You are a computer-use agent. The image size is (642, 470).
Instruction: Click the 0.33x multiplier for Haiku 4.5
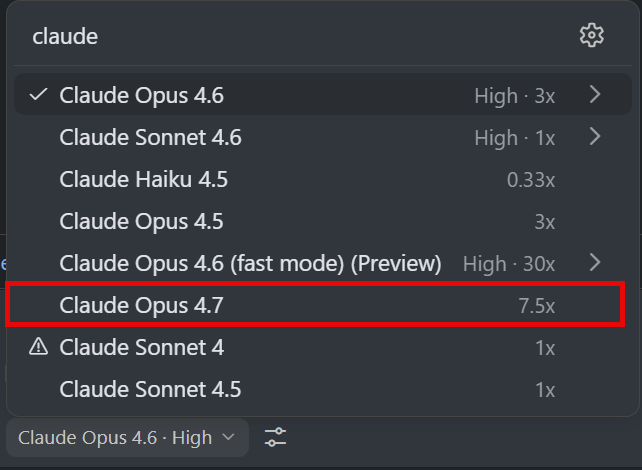point(531,180)
